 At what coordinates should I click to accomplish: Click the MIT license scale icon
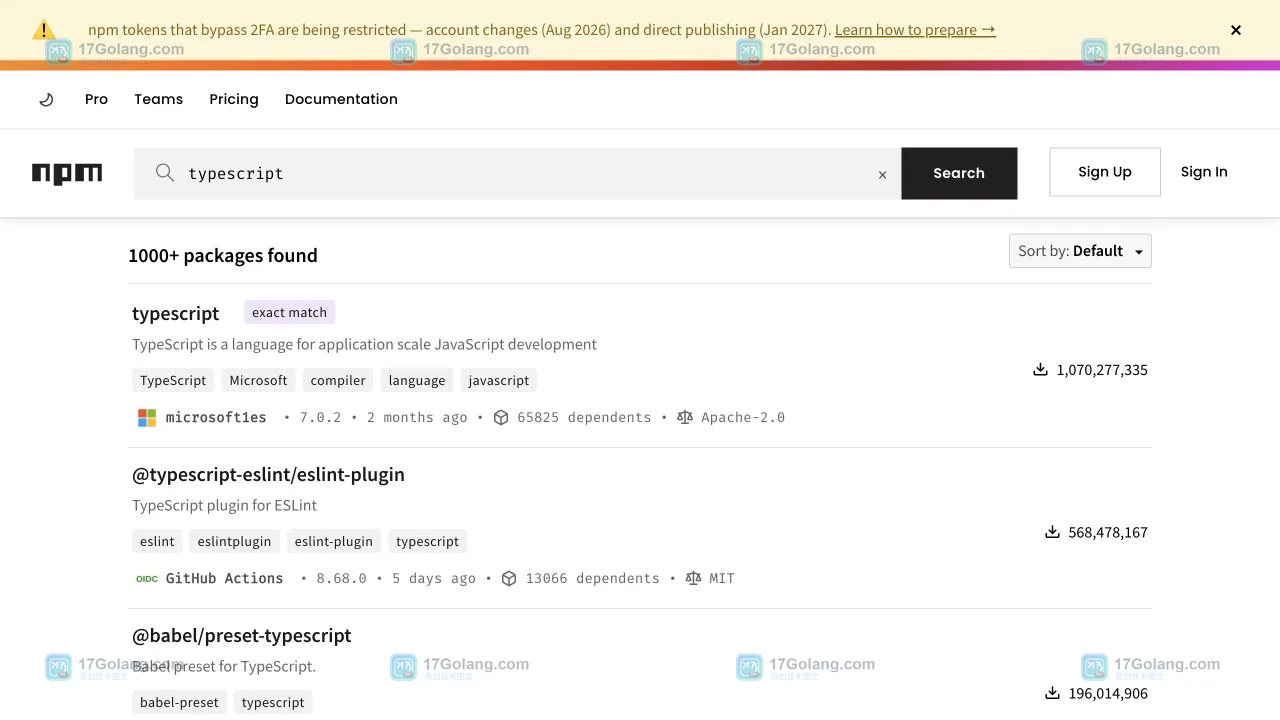click(x=693, y=579)
